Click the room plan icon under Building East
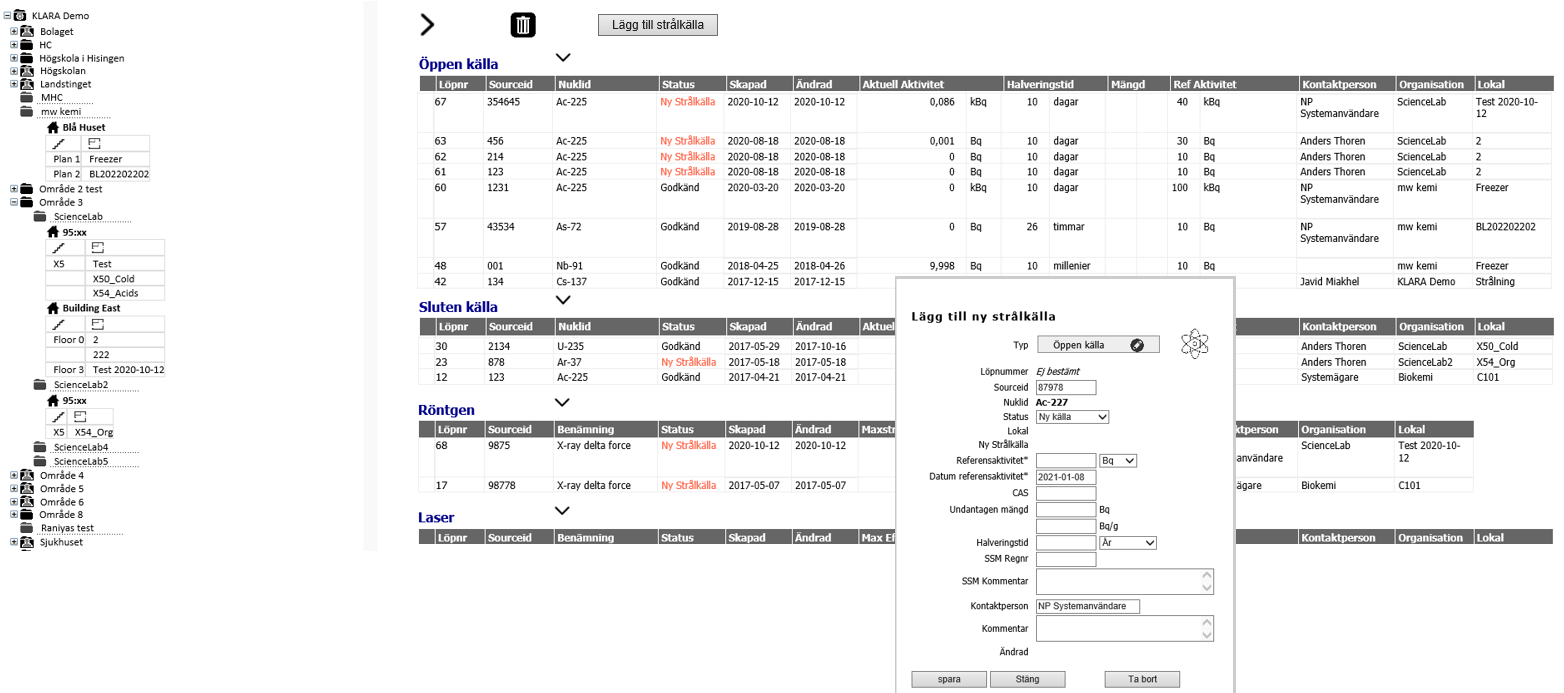 point(97,325)
